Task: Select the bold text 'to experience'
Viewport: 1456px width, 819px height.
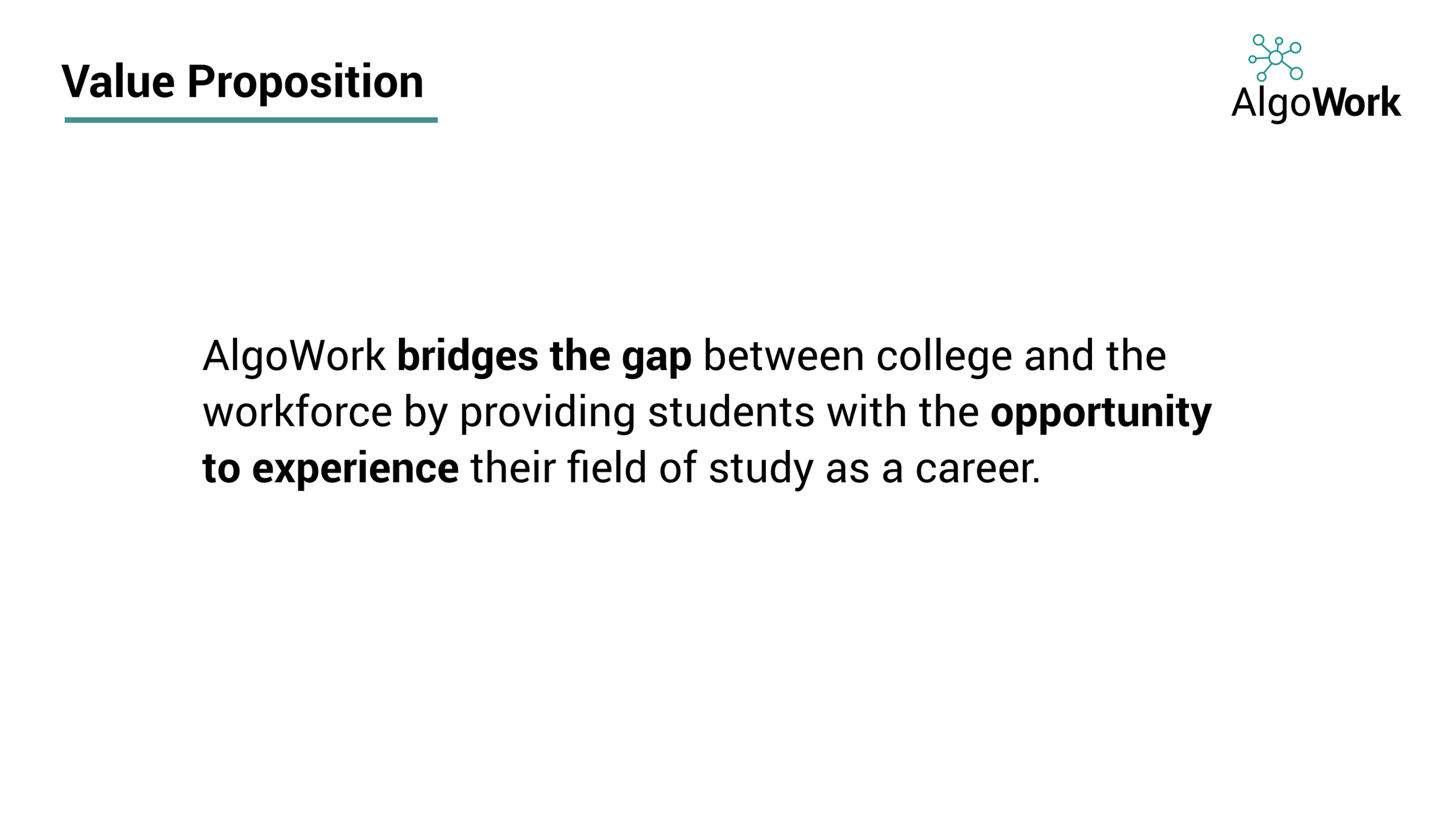Action: coord(331,469)
